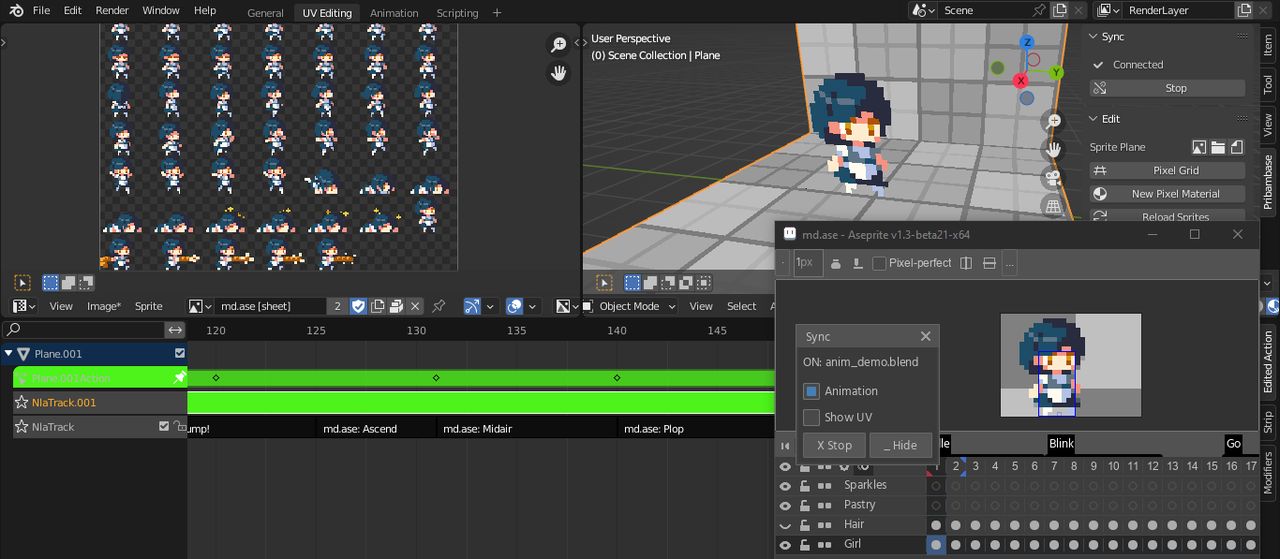Show the hidden Hair layer

pos(785,525)
